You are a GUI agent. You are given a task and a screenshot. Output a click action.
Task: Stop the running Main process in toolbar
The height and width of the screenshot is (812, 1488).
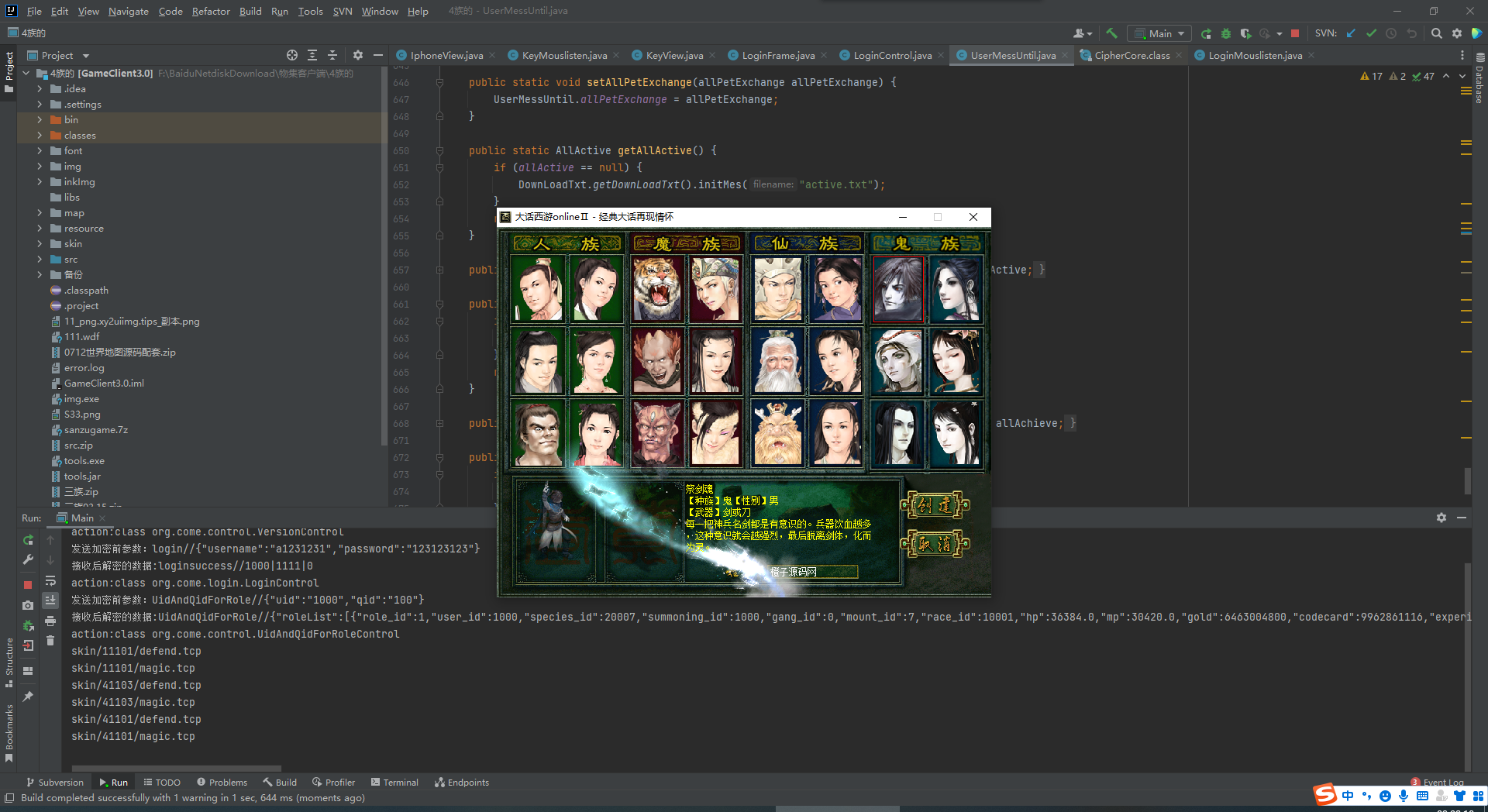1295,33
